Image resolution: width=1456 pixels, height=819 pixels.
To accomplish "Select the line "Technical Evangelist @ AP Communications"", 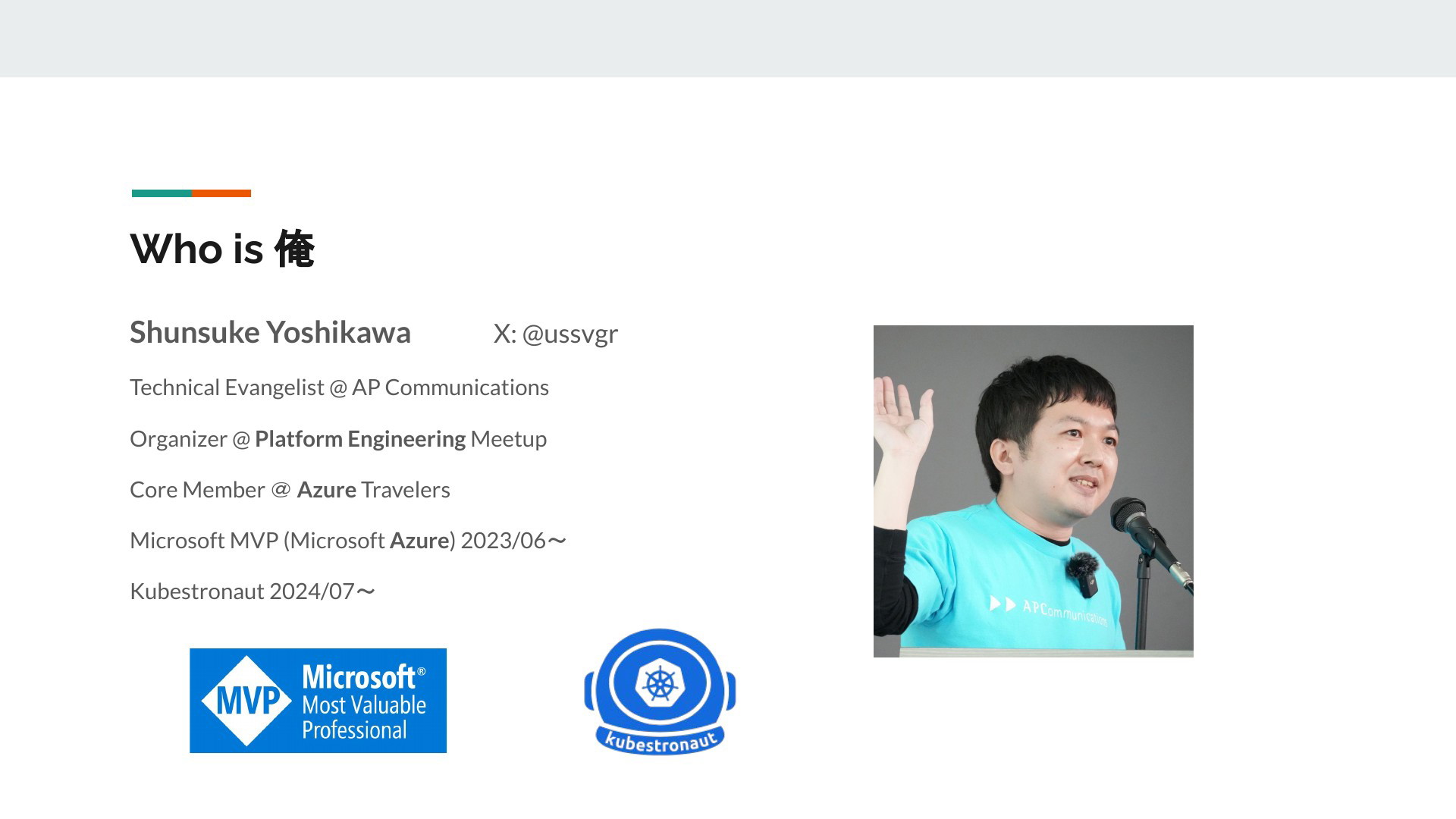I will [x=339, y=388].
